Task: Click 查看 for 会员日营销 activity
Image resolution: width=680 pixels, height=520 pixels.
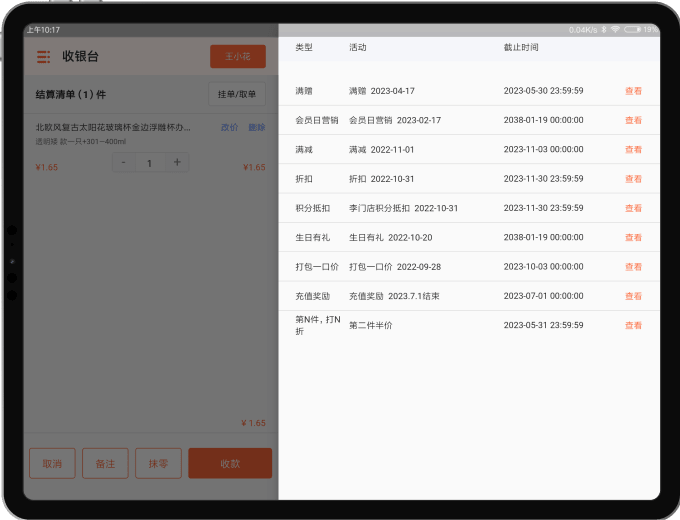Action: (x=633, y=120)
